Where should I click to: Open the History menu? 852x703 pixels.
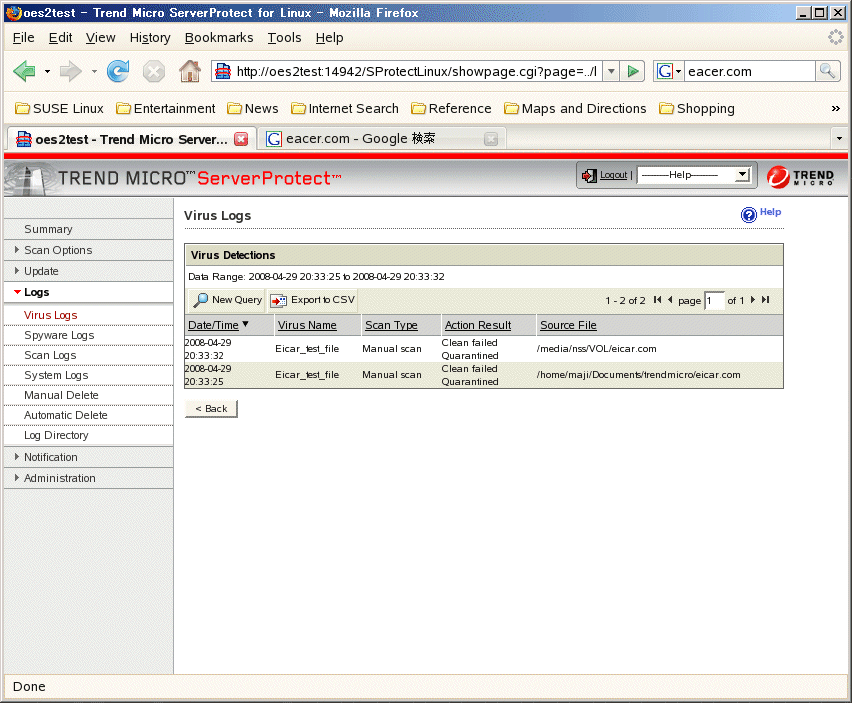coord(150,37)
